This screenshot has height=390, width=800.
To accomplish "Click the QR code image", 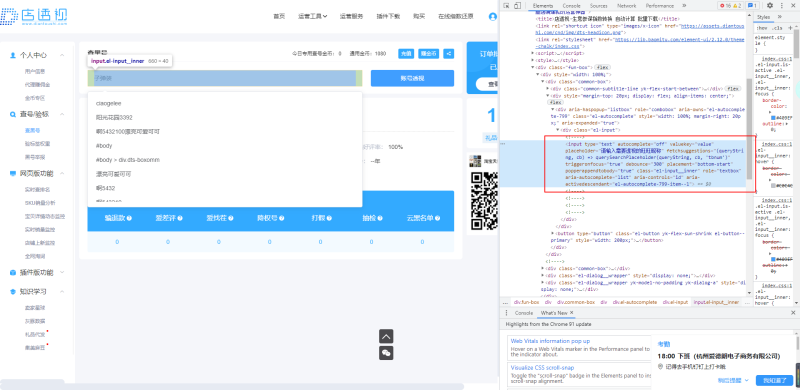I will point(483,201).
